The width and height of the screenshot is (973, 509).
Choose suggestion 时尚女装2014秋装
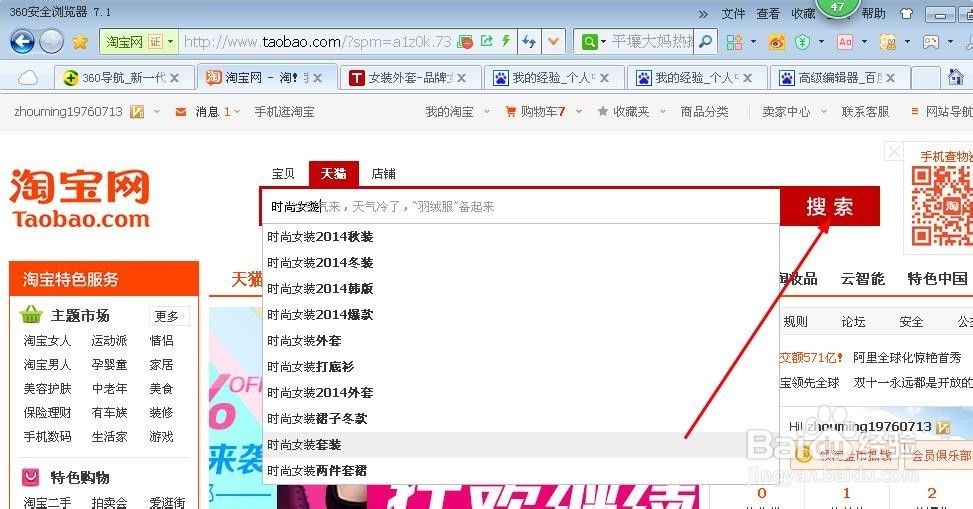pyautogui.click(x=520, y=236)
